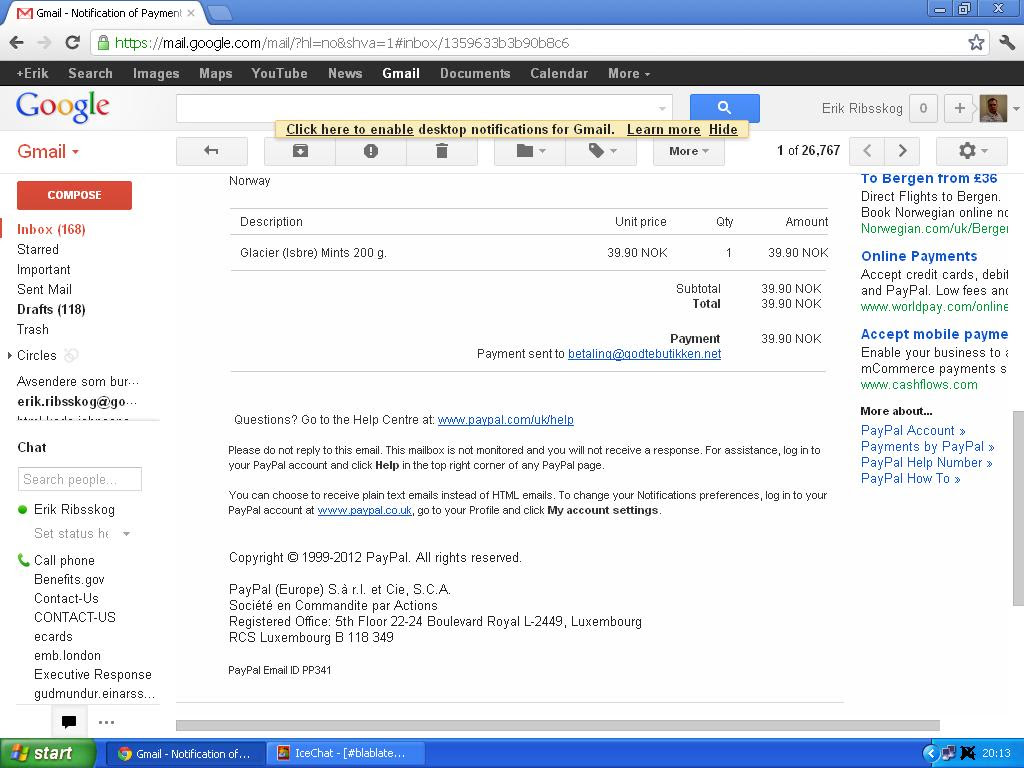Image resolution: width=1024 pixels, height=768 pixels.
Task: Hide the desktop notifications banner
Action: click(723, 129)
